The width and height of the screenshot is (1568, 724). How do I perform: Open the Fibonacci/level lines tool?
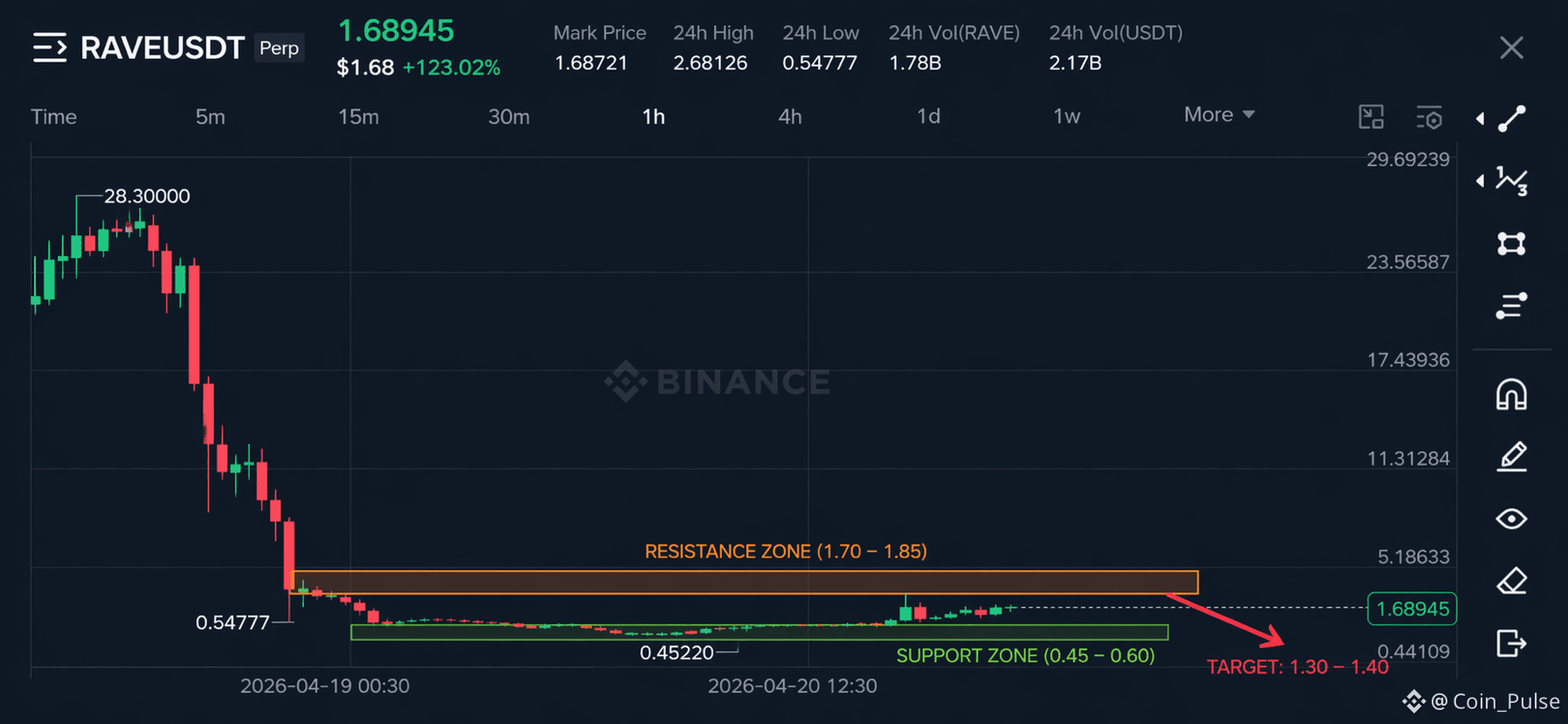1511,306
